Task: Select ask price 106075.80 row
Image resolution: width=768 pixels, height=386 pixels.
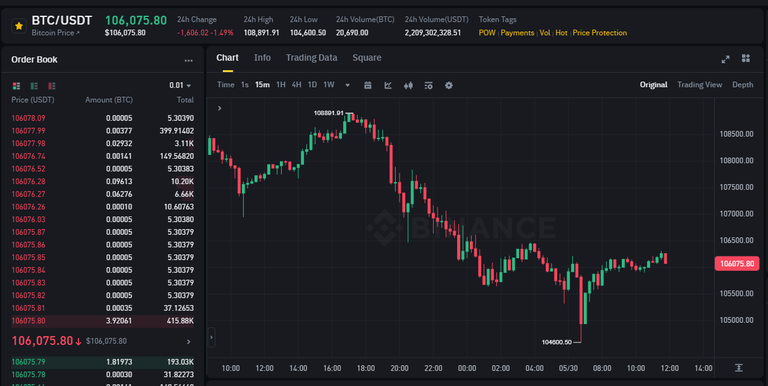Action: pos(102,321)
